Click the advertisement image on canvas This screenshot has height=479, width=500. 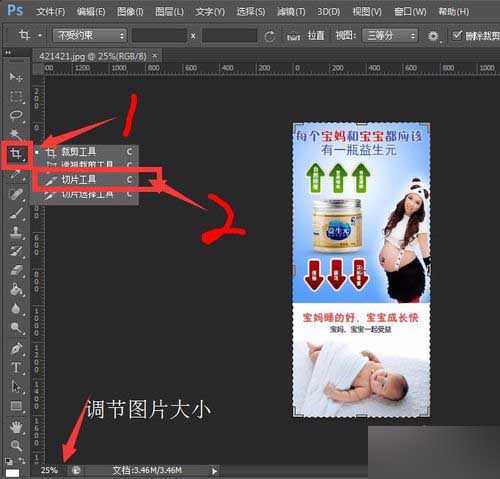tap(361, 270)
